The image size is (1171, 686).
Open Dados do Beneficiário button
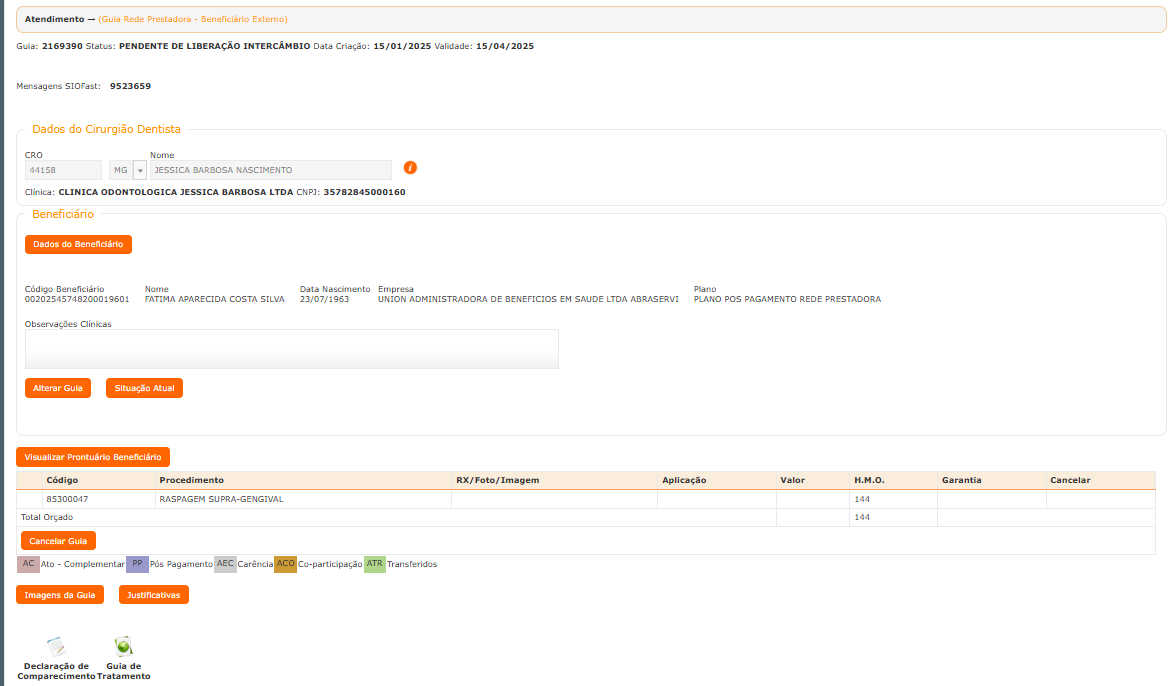(x=78, y=244)
